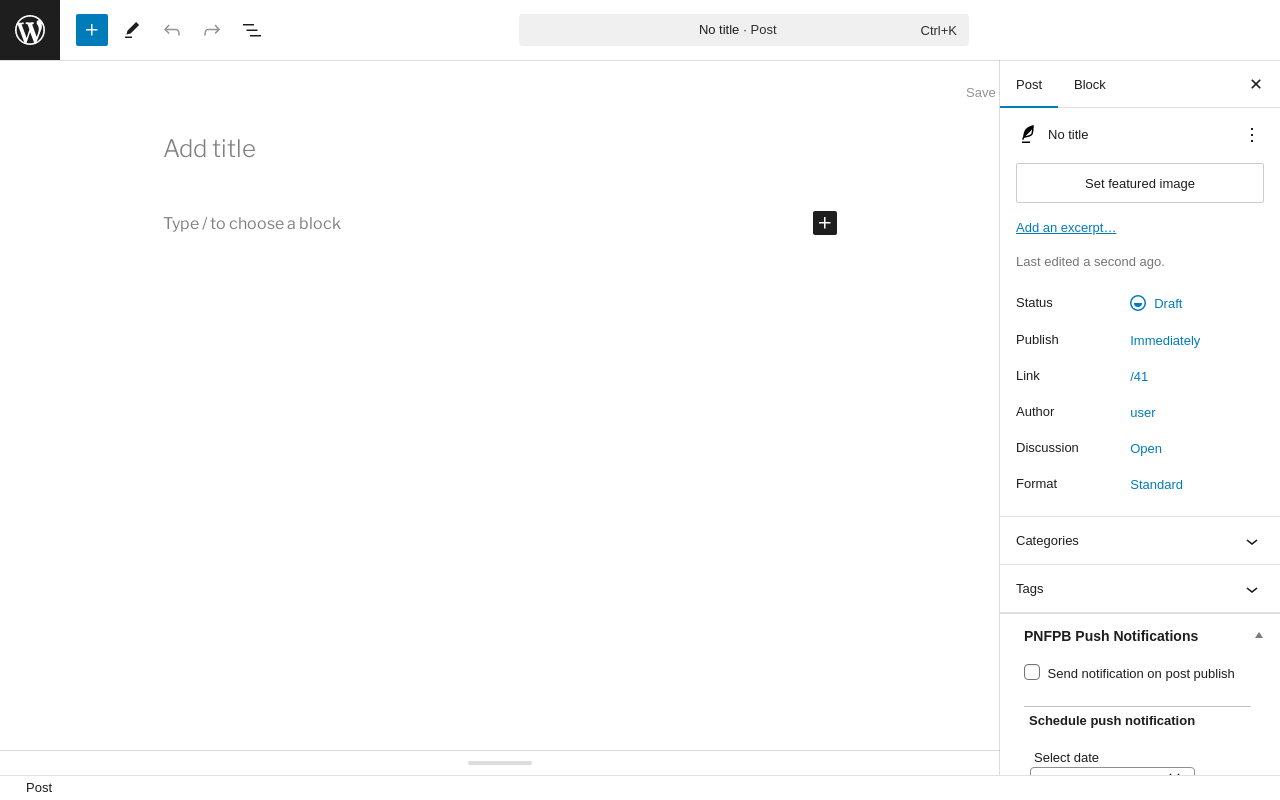Click the meta boxes resize handle bar

click(x=500, y=763)
